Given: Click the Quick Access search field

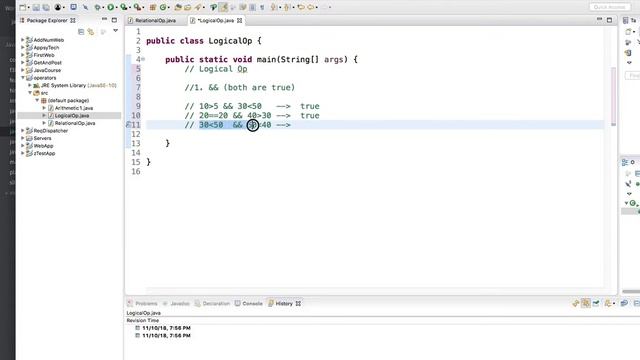Looking at the screenshot, I should pos(609,7).
